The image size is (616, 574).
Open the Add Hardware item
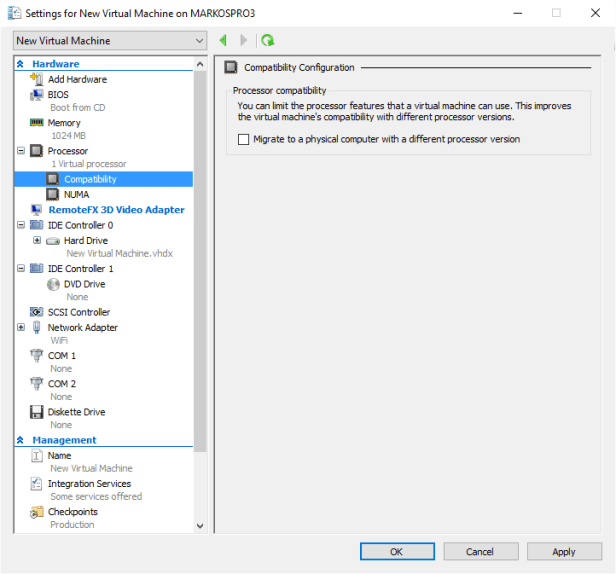[x=77, y=80]
